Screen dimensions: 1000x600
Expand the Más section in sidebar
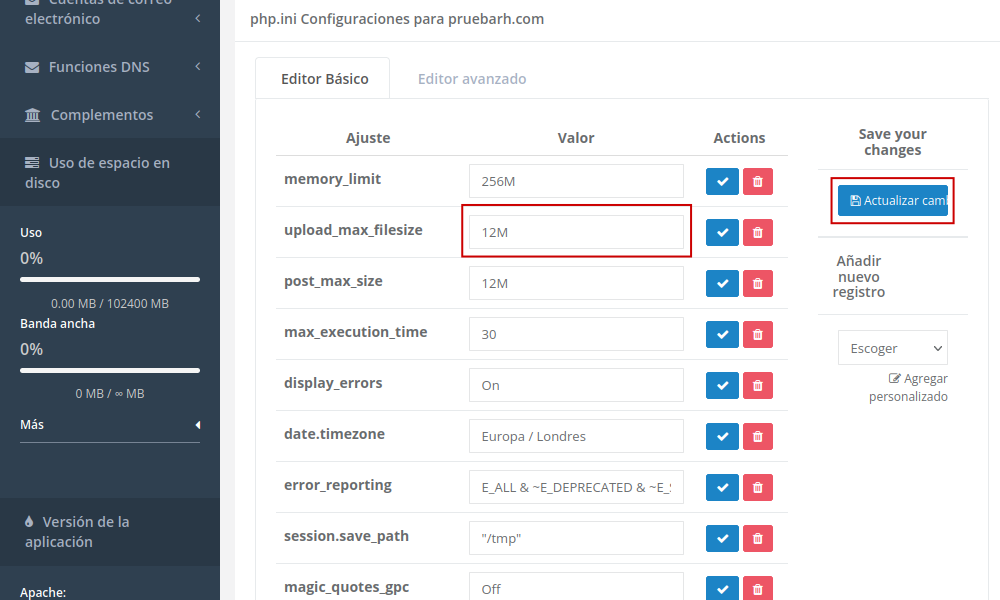point(110,425)
